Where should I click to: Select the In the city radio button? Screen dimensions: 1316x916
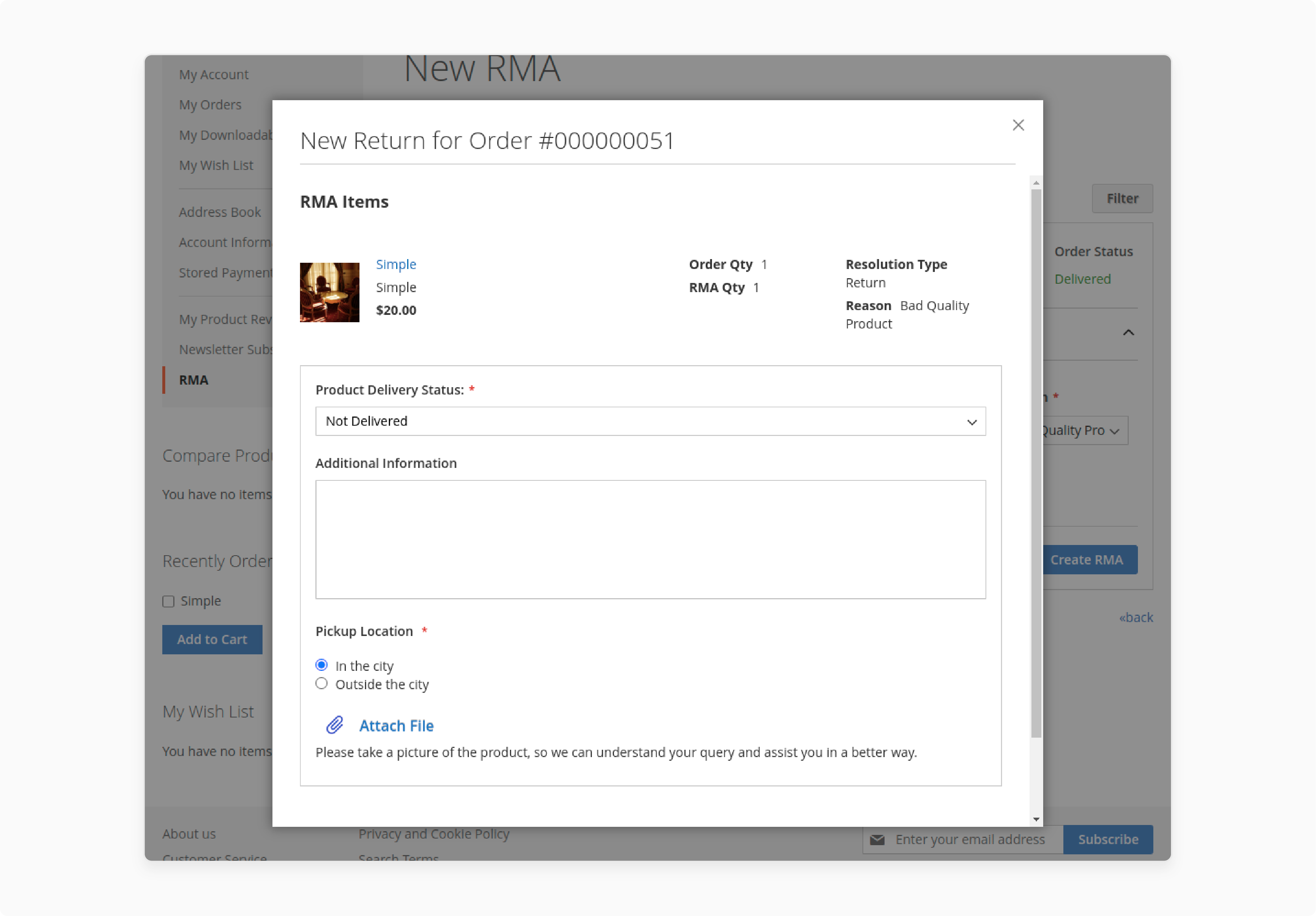(x=322, y=665)
